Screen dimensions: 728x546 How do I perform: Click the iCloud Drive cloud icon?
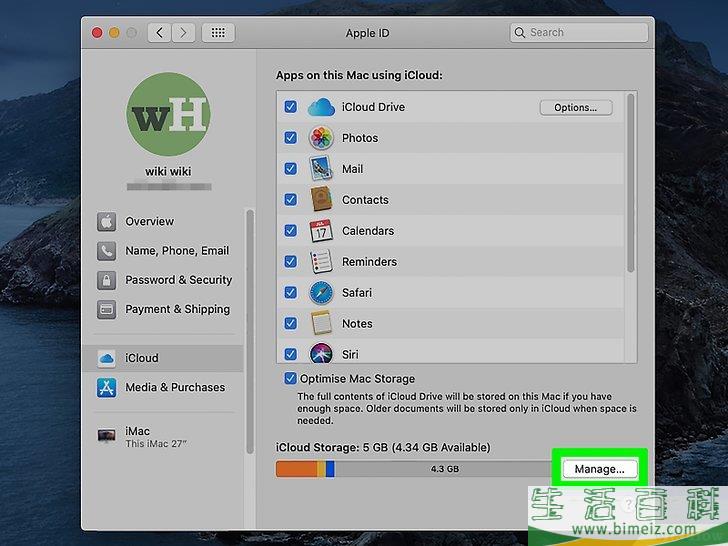321,107
